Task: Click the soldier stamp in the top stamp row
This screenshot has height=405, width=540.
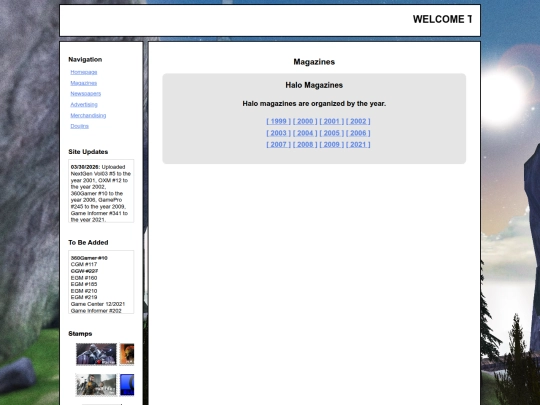Action: coord(96,354)
